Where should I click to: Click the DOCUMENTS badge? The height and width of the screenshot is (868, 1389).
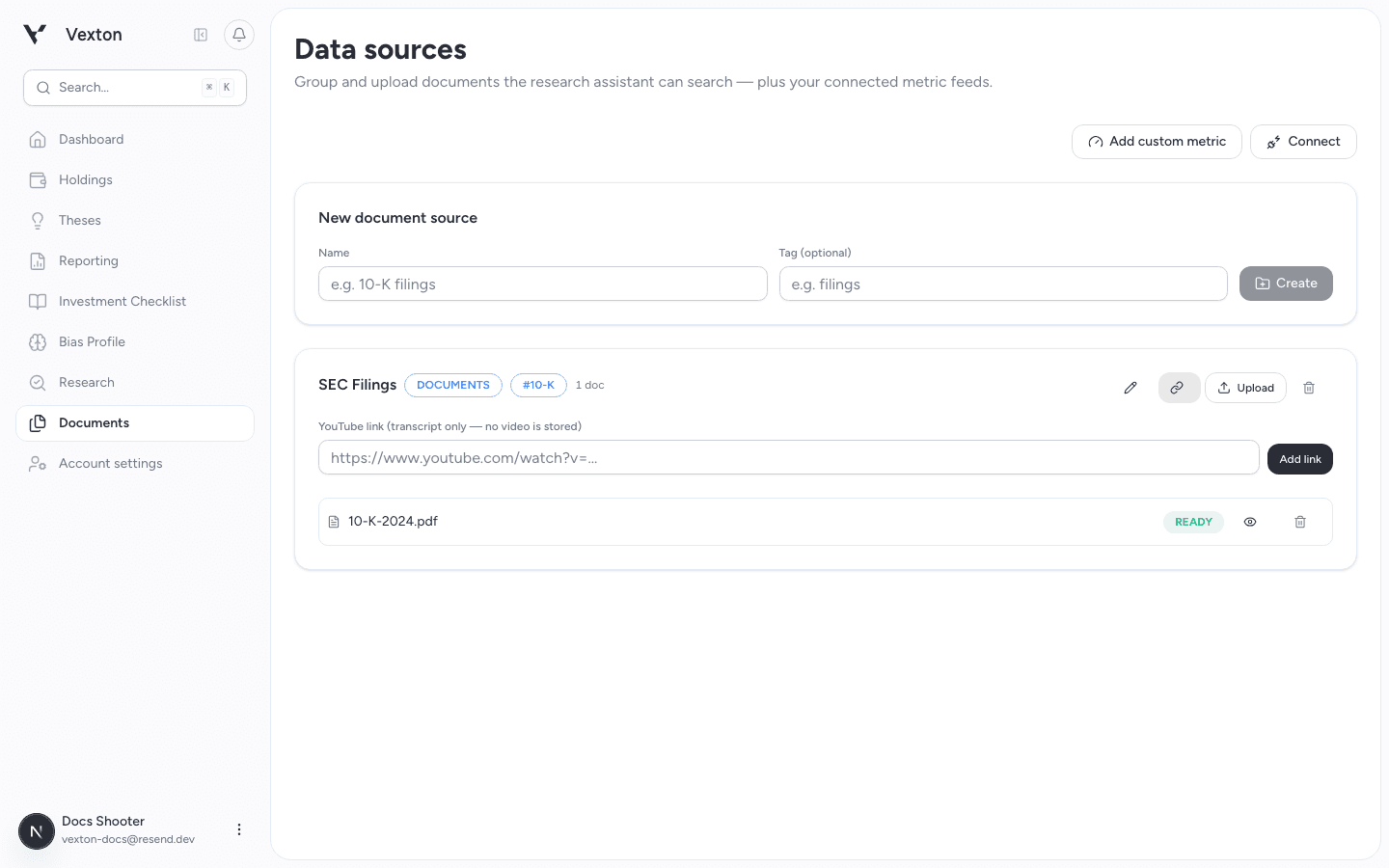click(x=453, y=385)
